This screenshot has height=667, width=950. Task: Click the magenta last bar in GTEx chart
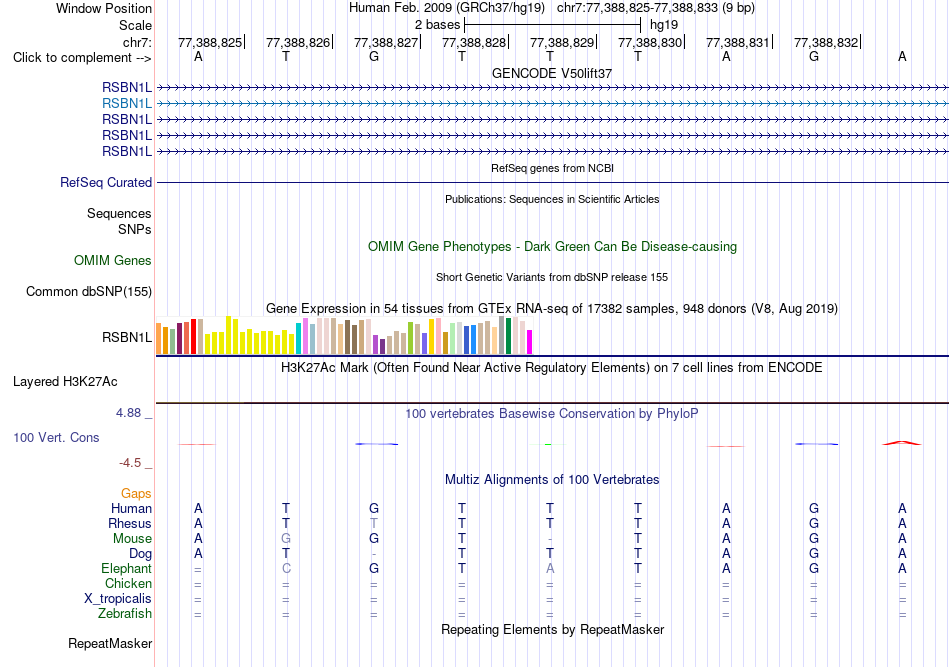coord(530,342)
